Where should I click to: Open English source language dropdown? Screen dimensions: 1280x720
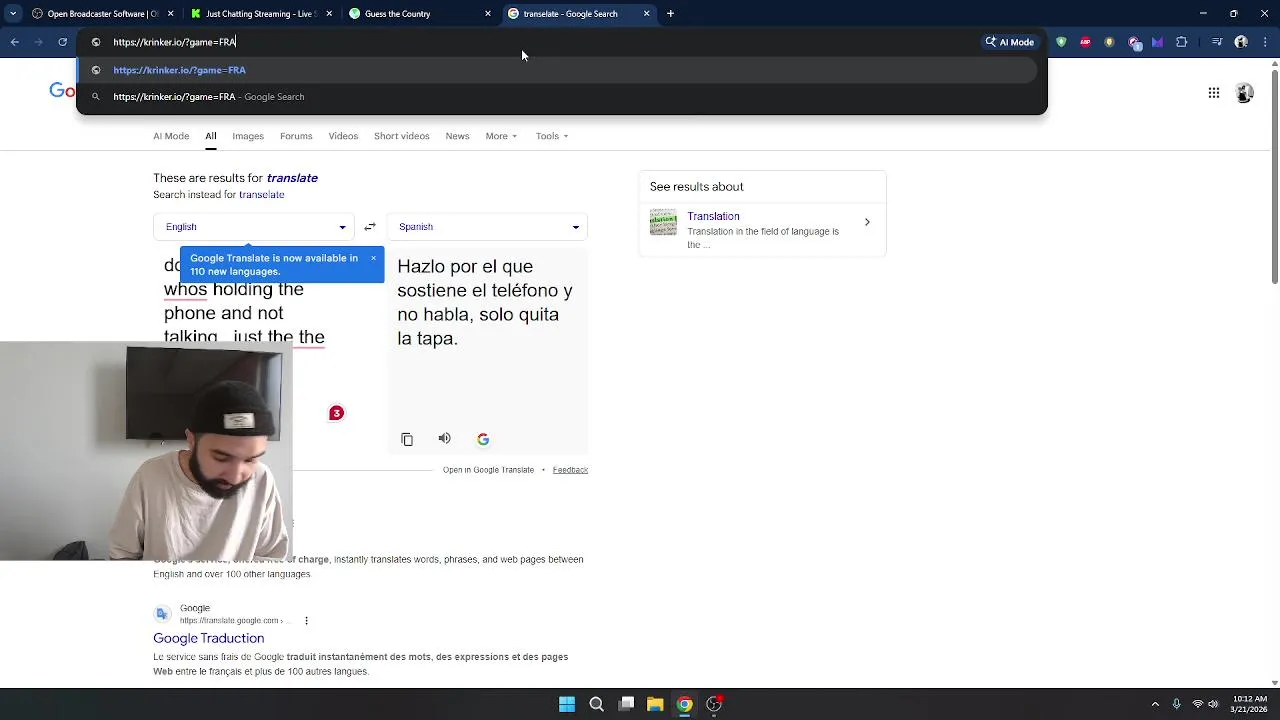(x=254, y=227)
